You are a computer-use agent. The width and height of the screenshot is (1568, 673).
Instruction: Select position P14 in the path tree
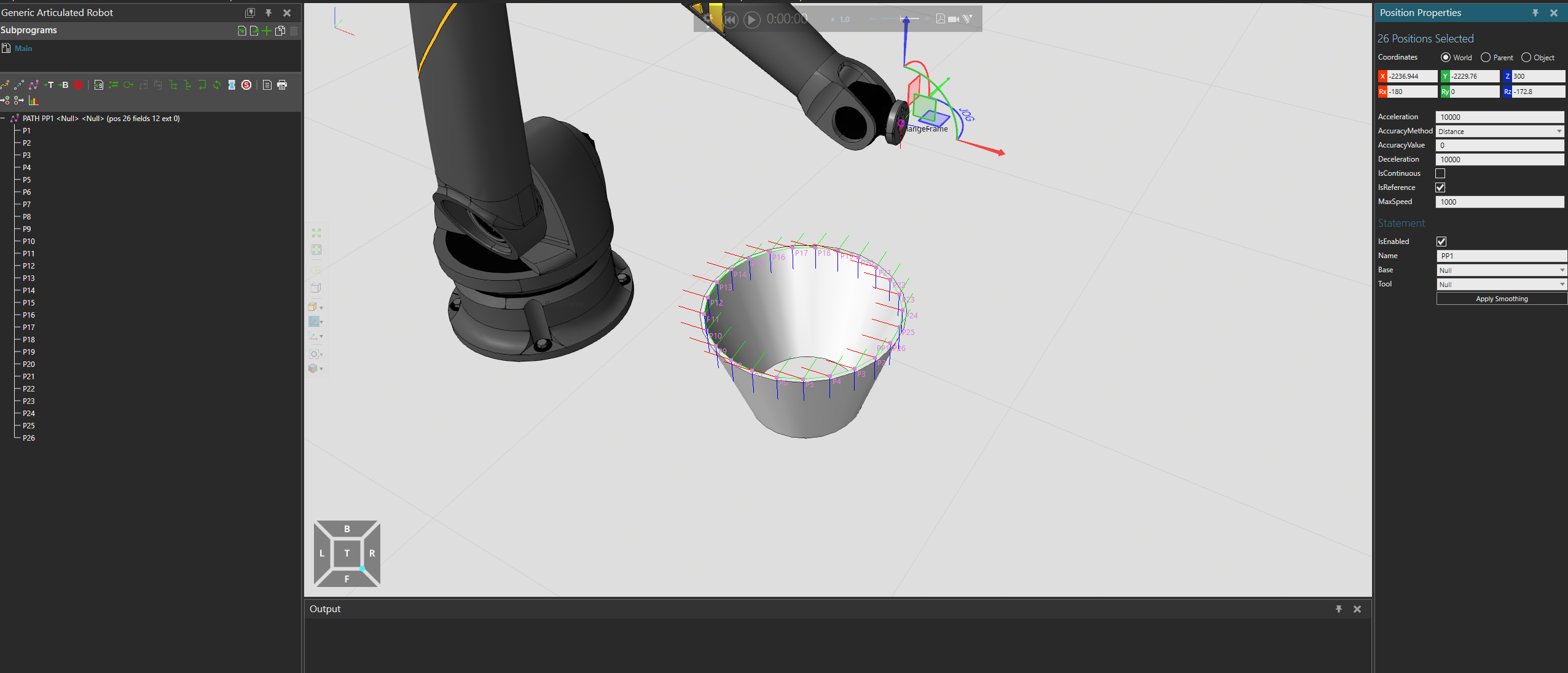29,291
